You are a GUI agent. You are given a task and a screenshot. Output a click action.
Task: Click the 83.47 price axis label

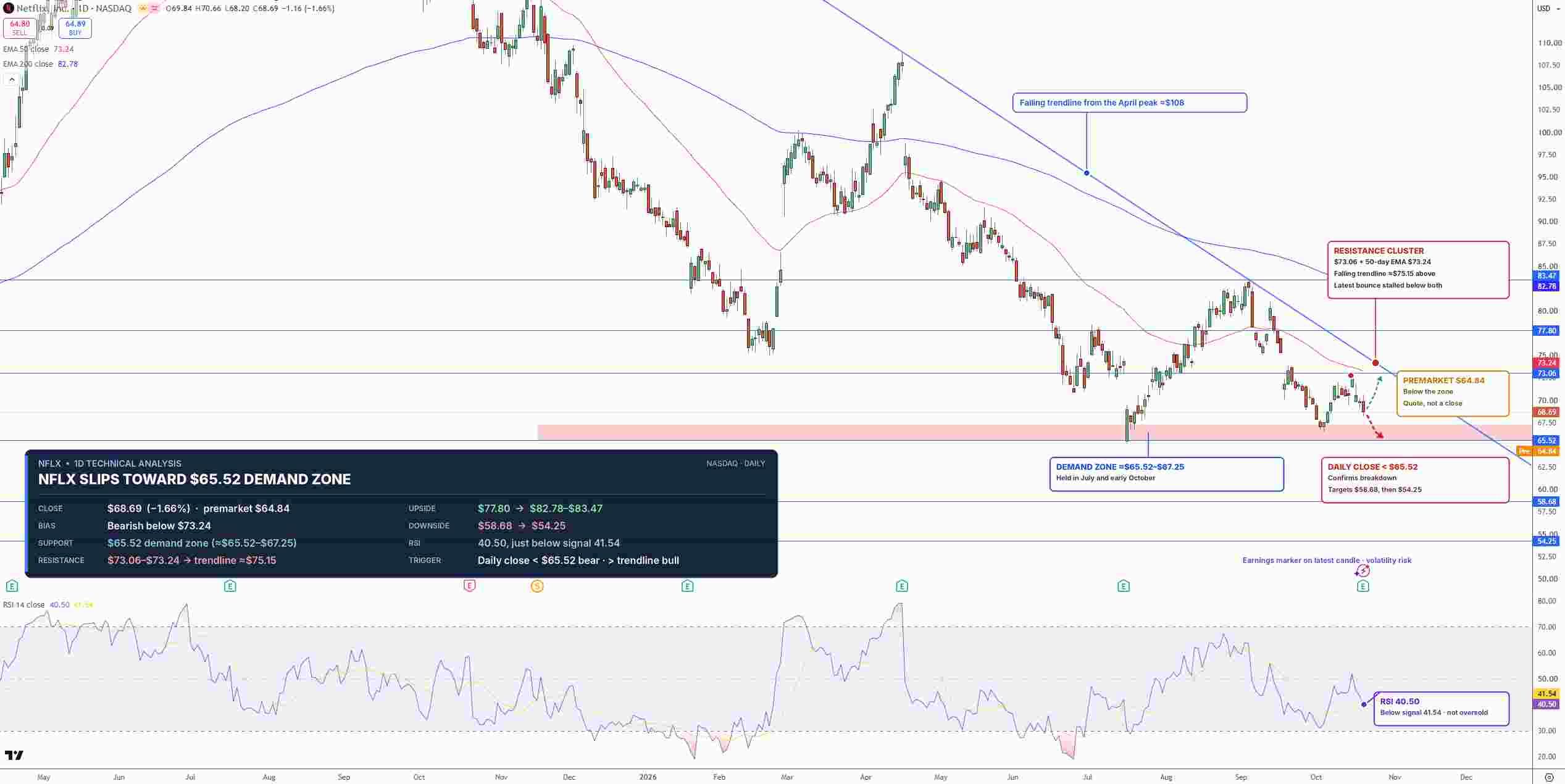click(1547, 276)
